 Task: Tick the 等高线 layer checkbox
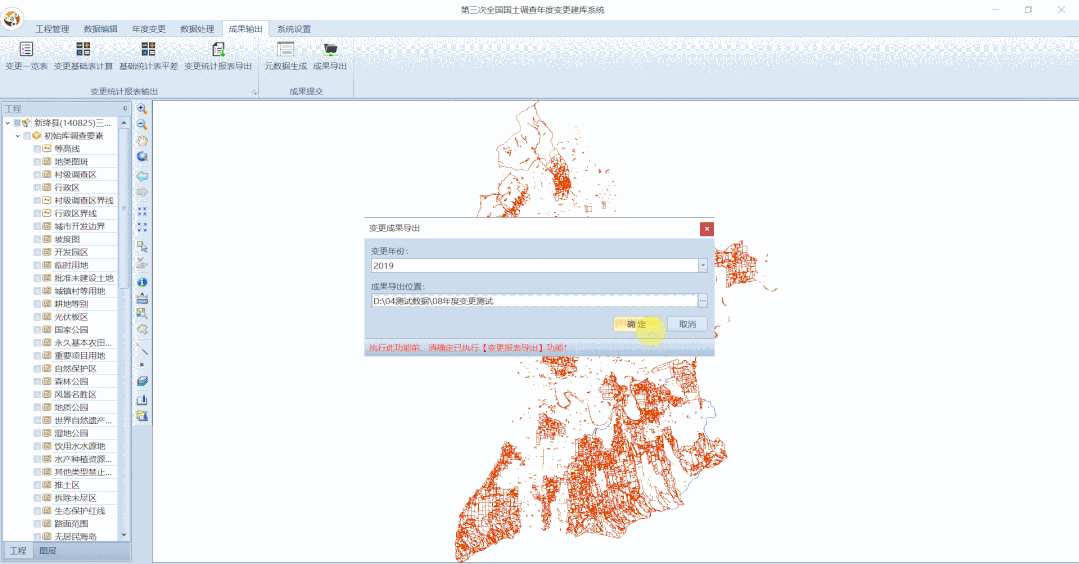37,149
